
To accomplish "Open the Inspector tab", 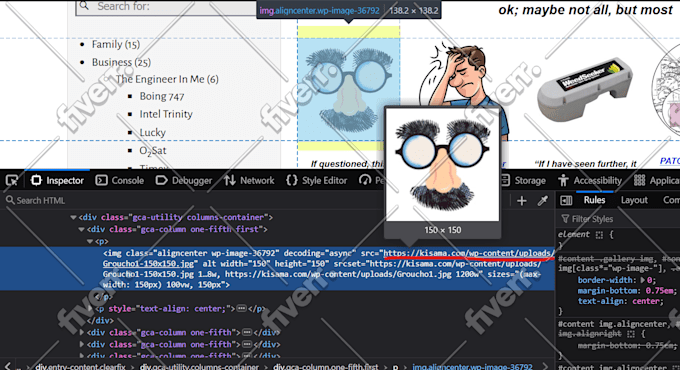I will pyautogui.click(x=57, y=180).
